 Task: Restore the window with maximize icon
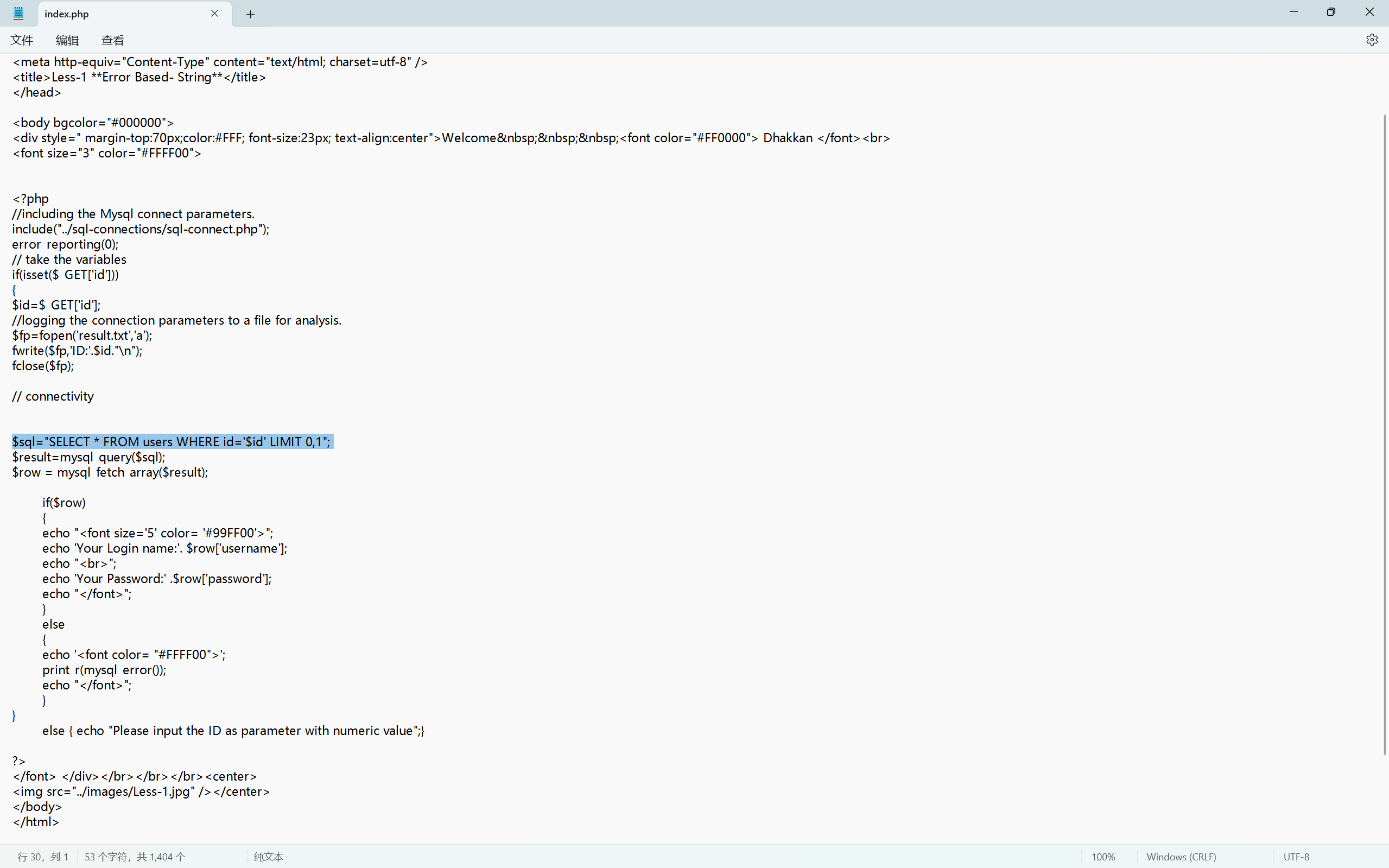click(x=1331, y=12)
